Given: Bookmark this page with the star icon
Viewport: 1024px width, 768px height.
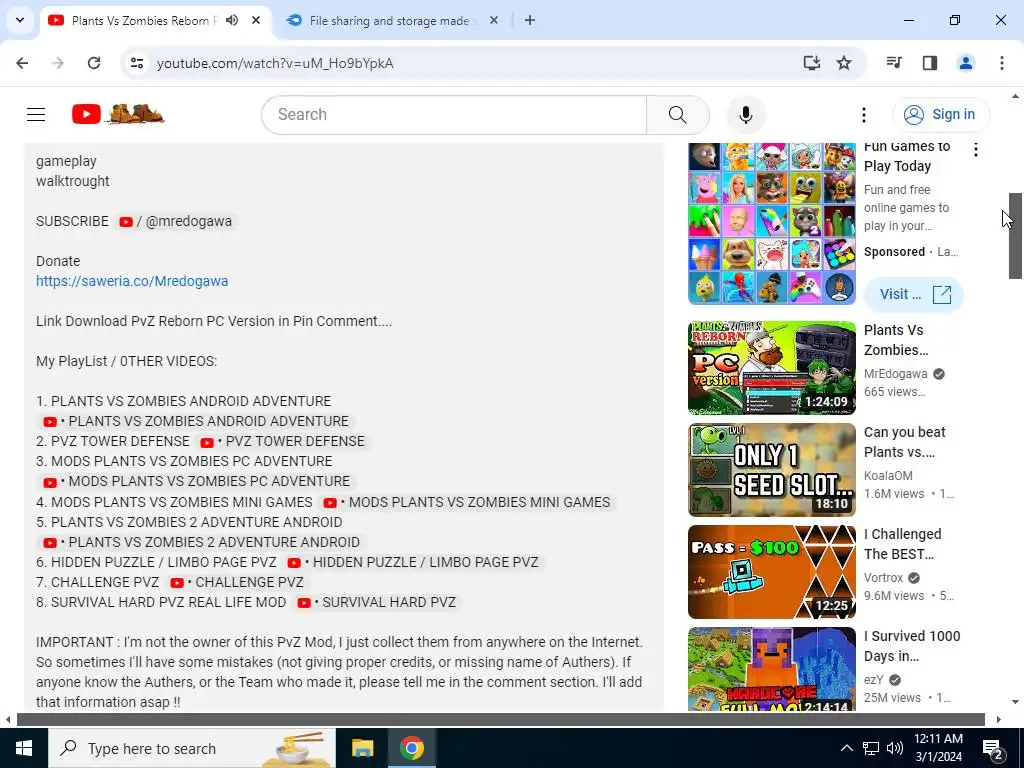Looking at the screenshot, I should pyautogui.click(x=844, y=63).
